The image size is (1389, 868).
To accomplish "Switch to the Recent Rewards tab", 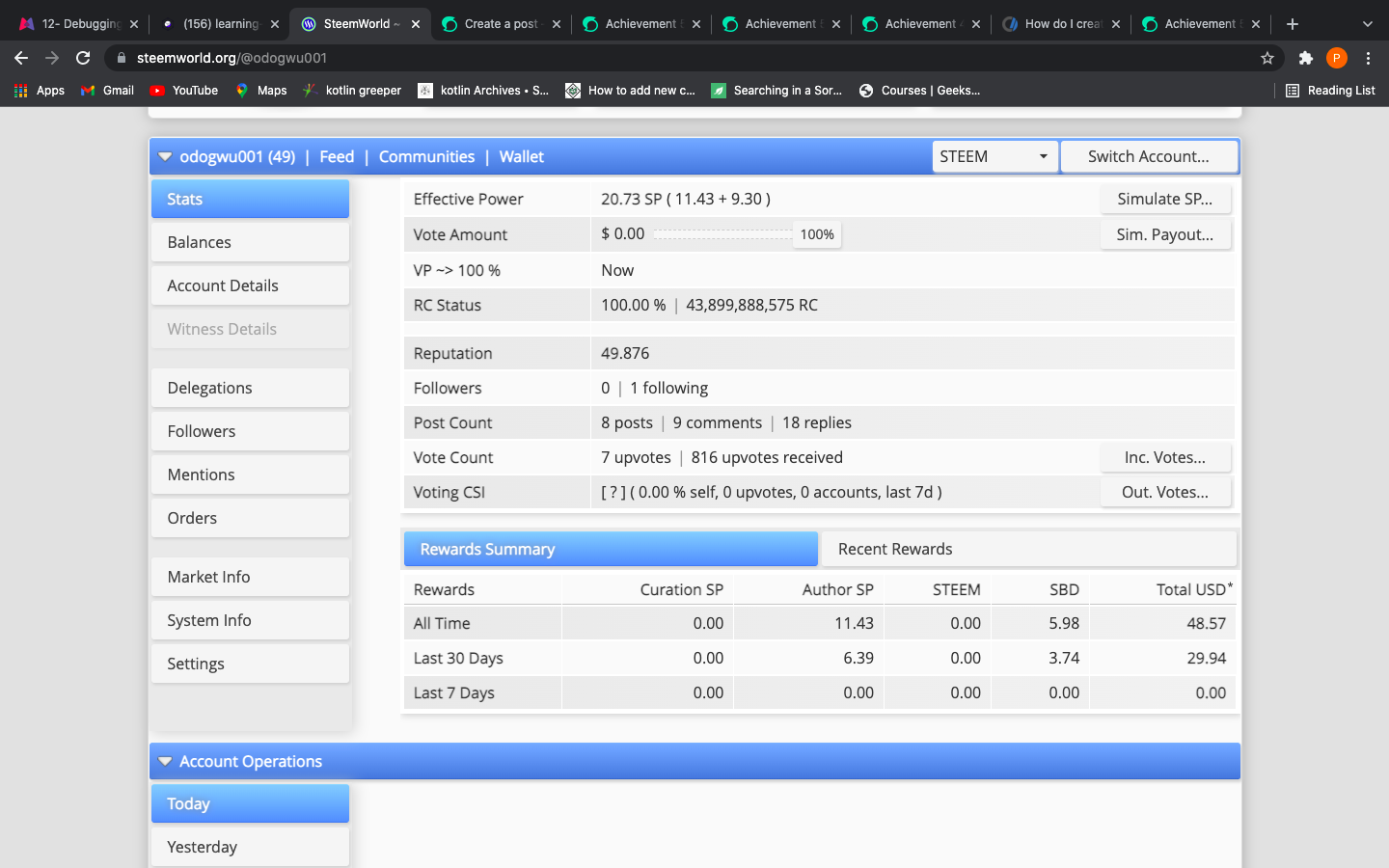I will (x=1028, y=549).
